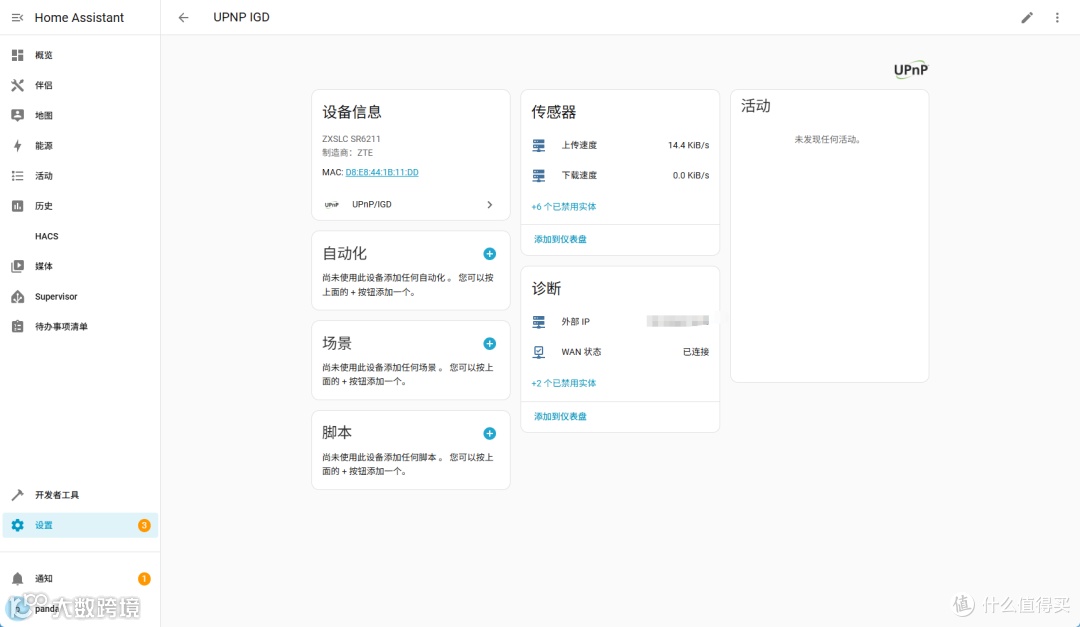The width and height of the screenshot is (1080, 627).
Task: Click the pencil edit icon top right
Action: (1027, 17)
